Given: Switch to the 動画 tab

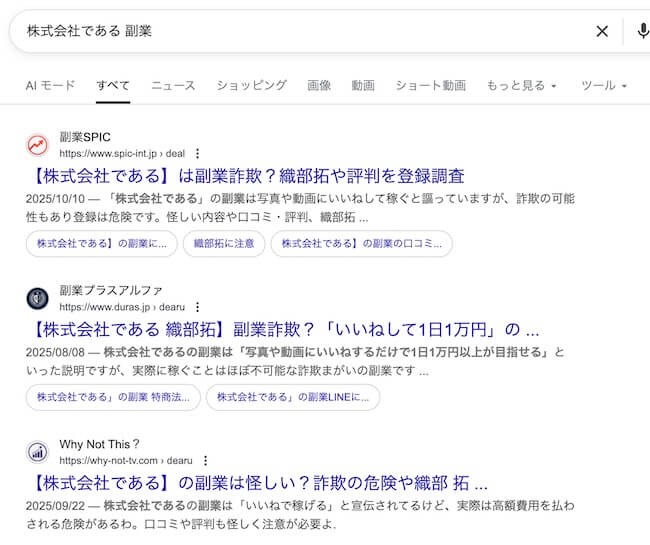Looking at the screenshot, I should [x=363, y=85].
